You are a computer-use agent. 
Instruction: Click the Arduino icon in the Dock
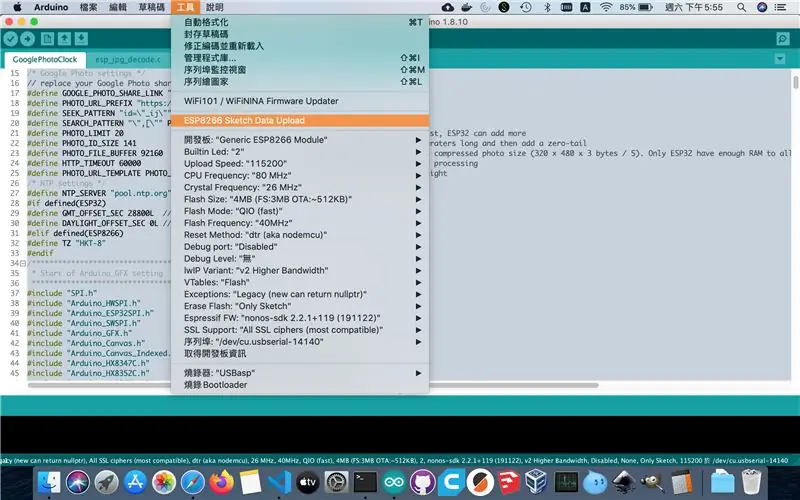[x=394, y=482]
